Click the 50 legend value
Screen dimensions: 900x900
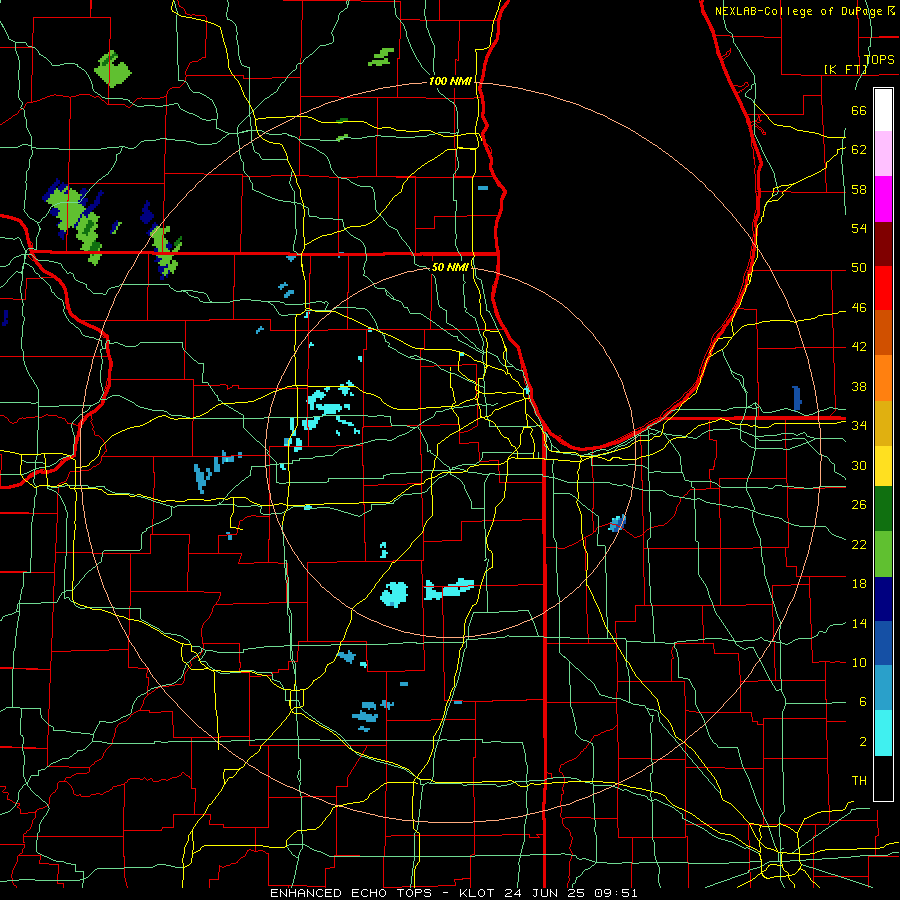859,267
